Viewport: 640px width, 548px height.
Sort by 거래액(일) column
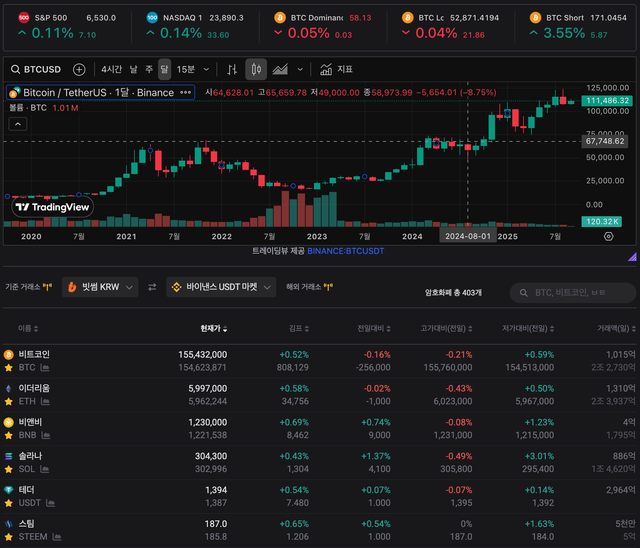click(616, 328)
